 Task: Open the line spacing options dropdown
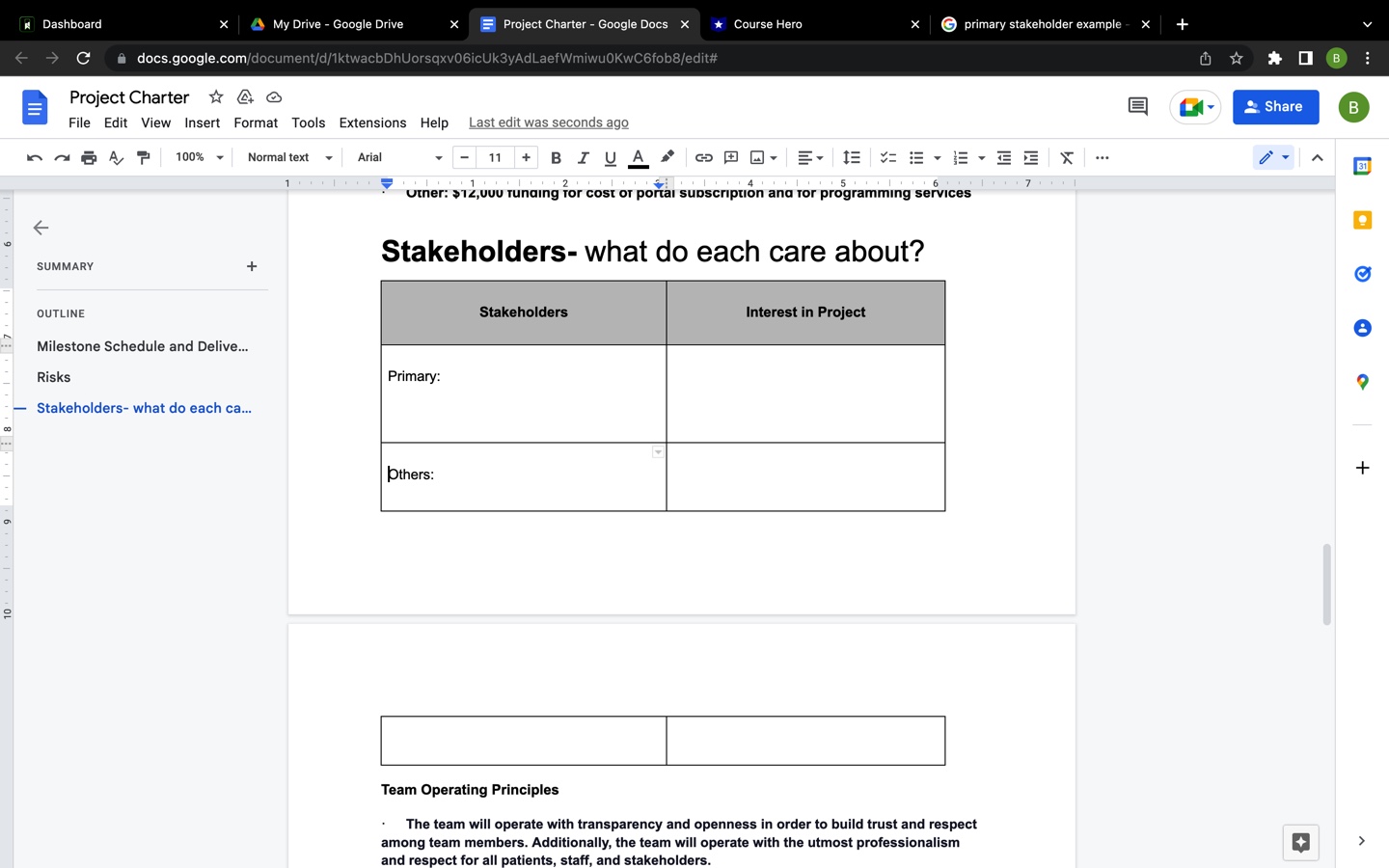[x=851, y=157]
